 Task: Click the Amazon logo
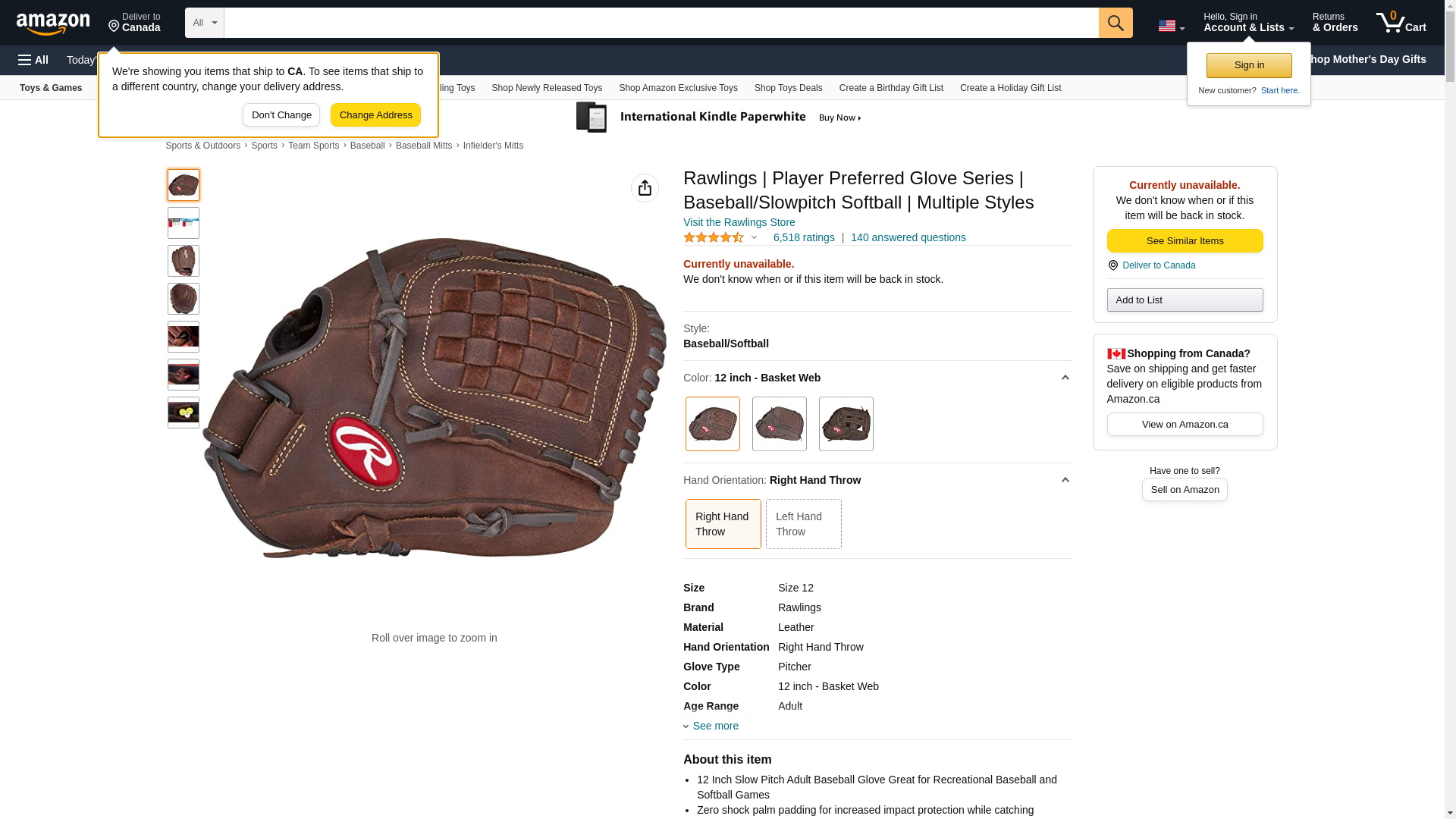tap(53, 24)
